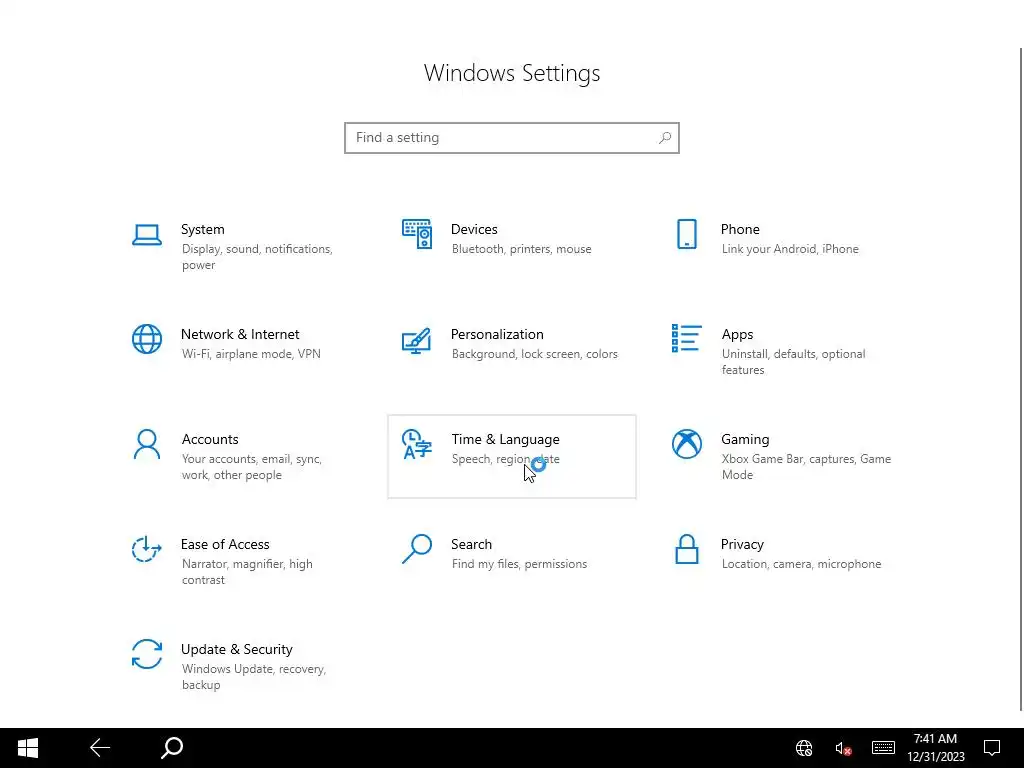Click 'Bluetooth, printers, mouse' text
1024x768 pixels.
pyautogui.click(x=521, y=249)
